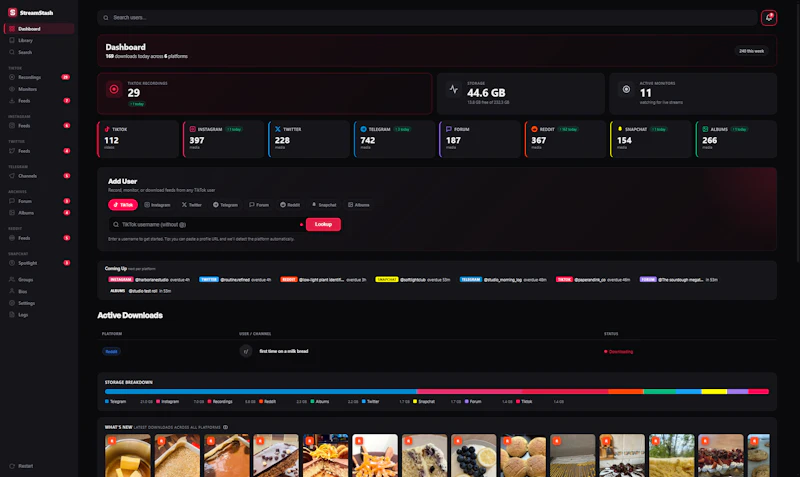Click the yellow Snapchat segment of storage bar
This screenshot has width=800, height=477.
point(714,392)
